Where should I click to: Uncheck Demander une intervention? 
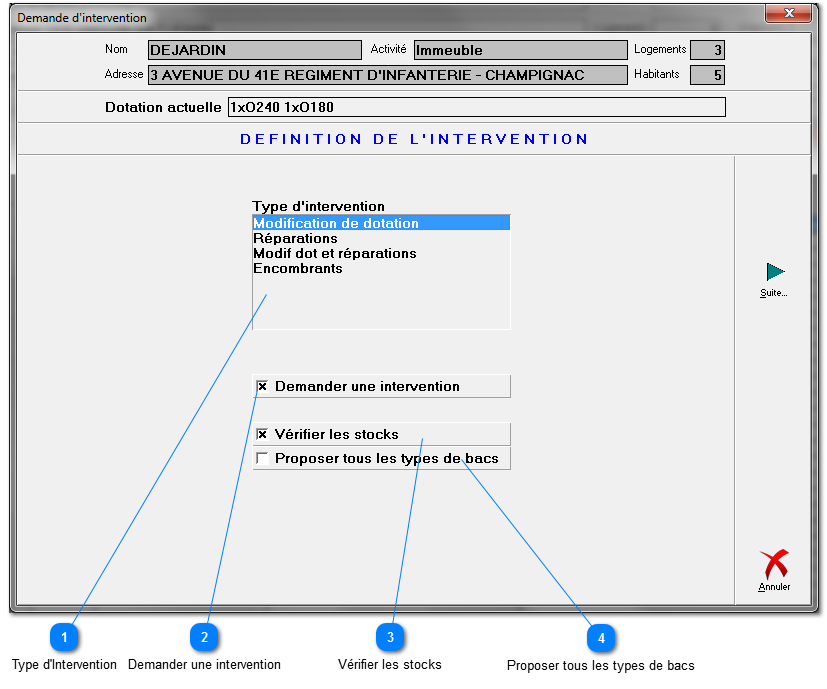(x=262, y=386)
